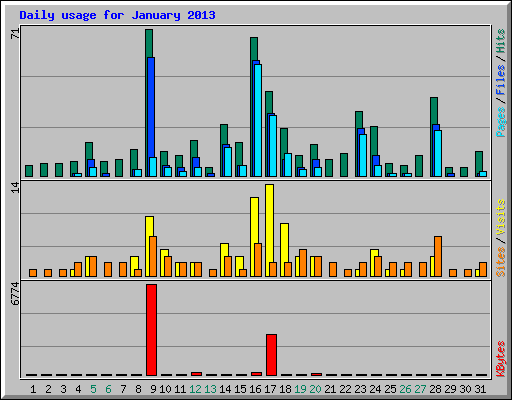Click the 'Sites' legend label

500,262
